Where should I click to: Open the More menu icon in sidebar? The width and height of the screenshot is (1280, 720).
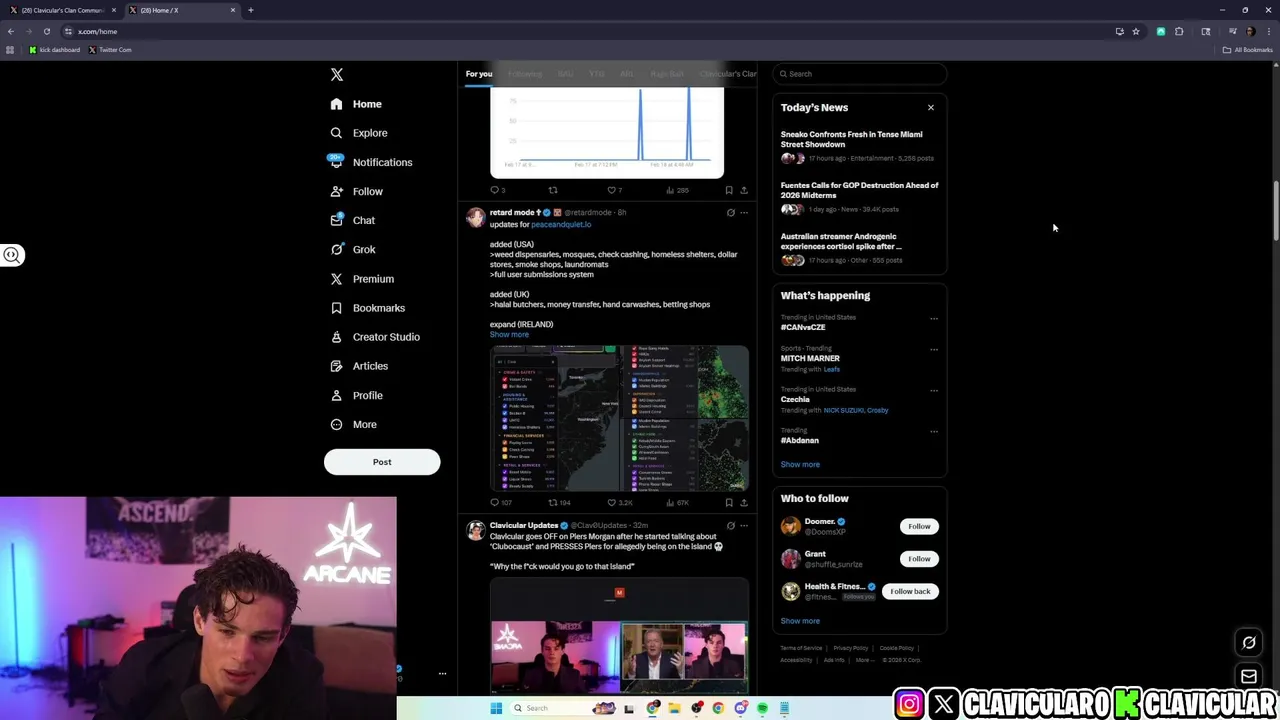pyautogui.click(x=336, y=424)
